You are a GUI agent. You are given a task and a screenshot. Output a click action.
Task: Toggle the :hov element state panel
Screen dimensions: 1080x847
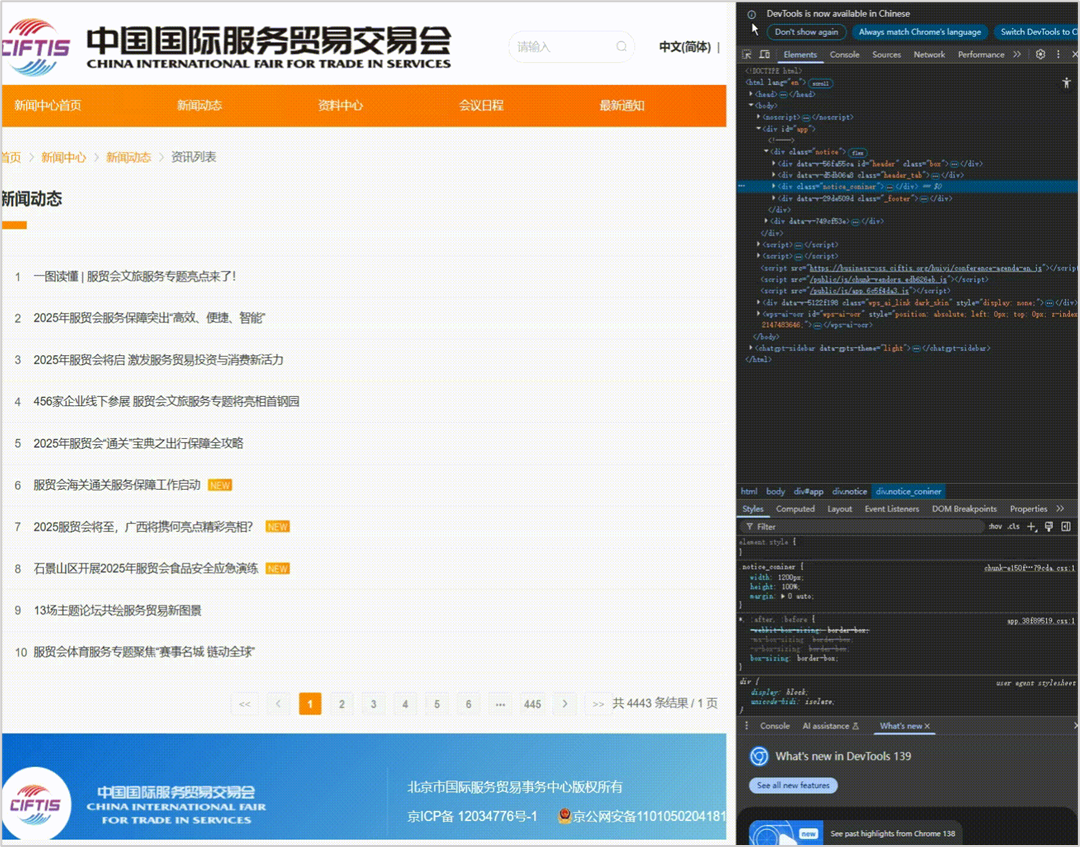tap(995, 526)
